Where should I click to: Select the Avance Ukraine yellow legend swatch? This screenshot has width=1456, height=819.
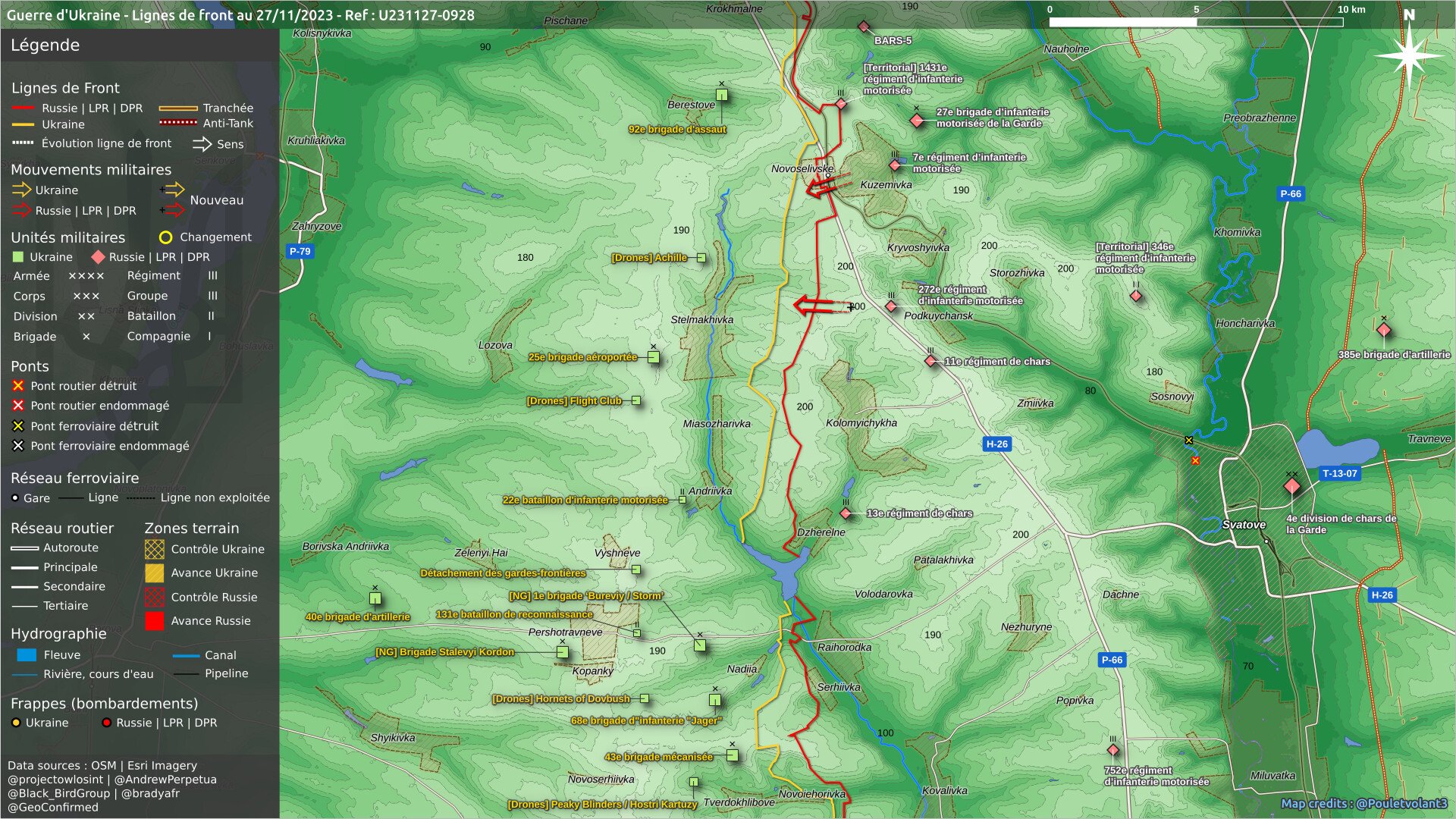coord(155,573)
